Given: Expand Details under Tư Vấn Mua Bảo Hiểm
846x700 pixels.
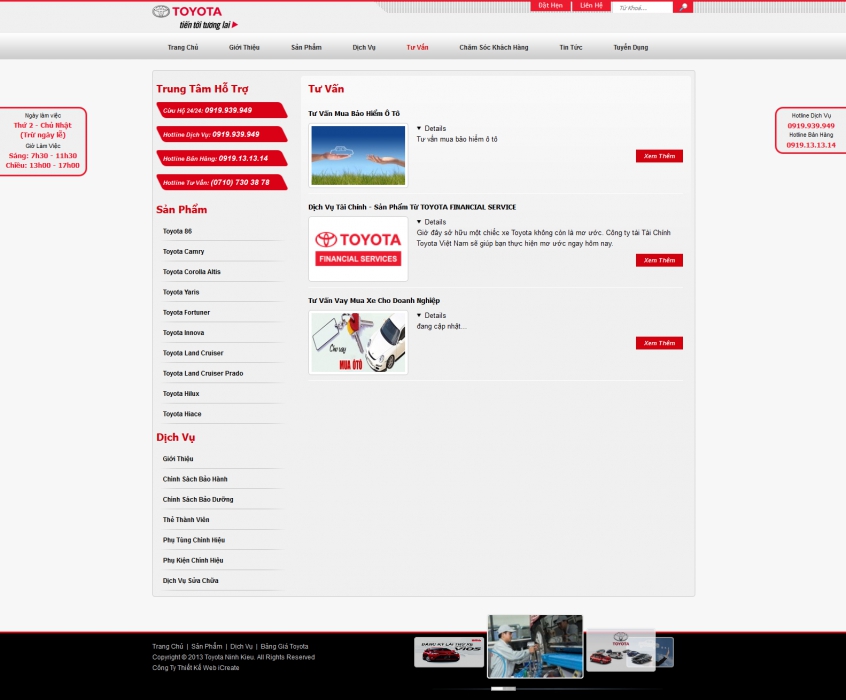Looking at the screenshot, I should click(x=431, y=128).
